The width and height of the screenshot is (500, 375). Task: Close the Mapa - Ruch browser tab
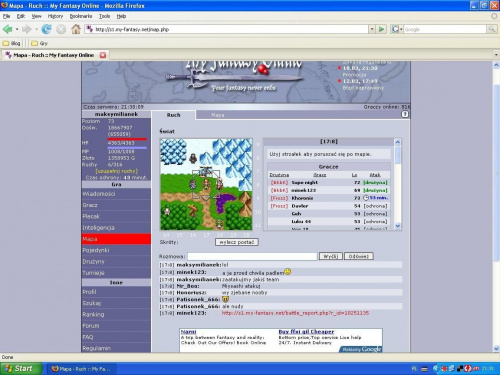pos(103,55)
